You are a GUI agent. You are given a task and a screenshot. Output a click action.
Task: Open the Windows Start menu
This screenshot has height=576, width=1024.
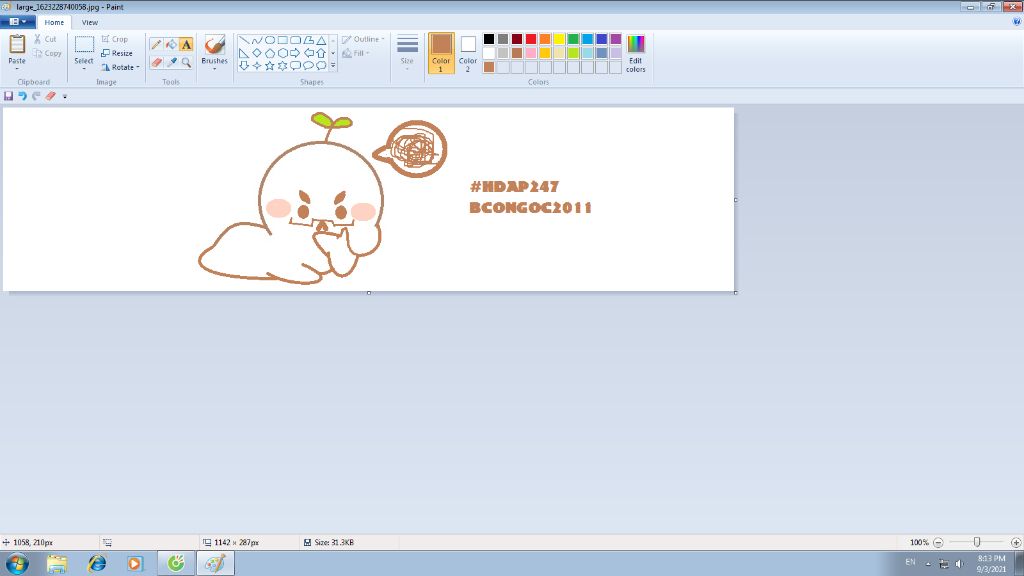[x=17, y=563]
